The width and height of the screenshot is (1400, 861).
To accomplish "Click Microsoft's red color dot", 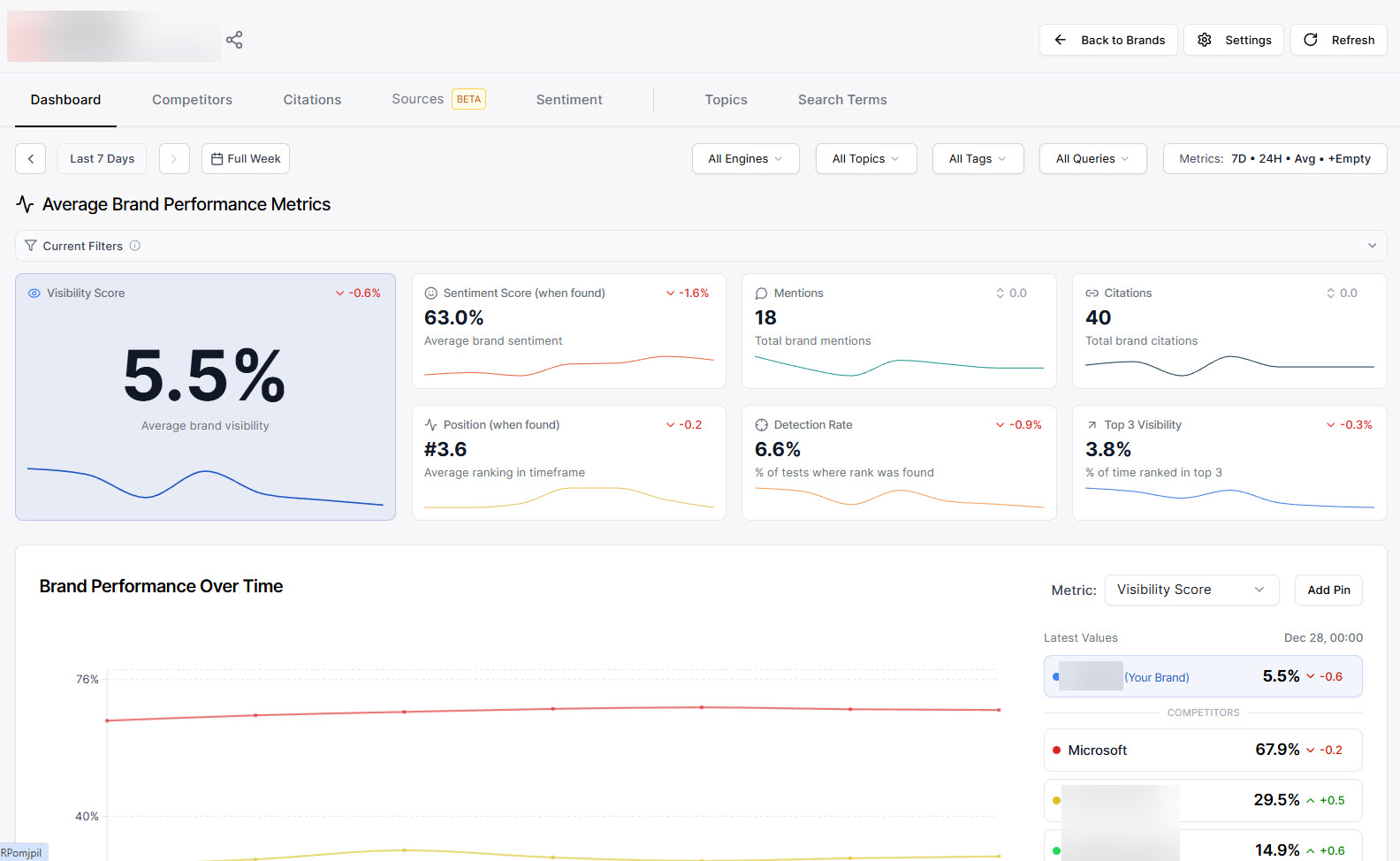I will tap(1056, 751).
